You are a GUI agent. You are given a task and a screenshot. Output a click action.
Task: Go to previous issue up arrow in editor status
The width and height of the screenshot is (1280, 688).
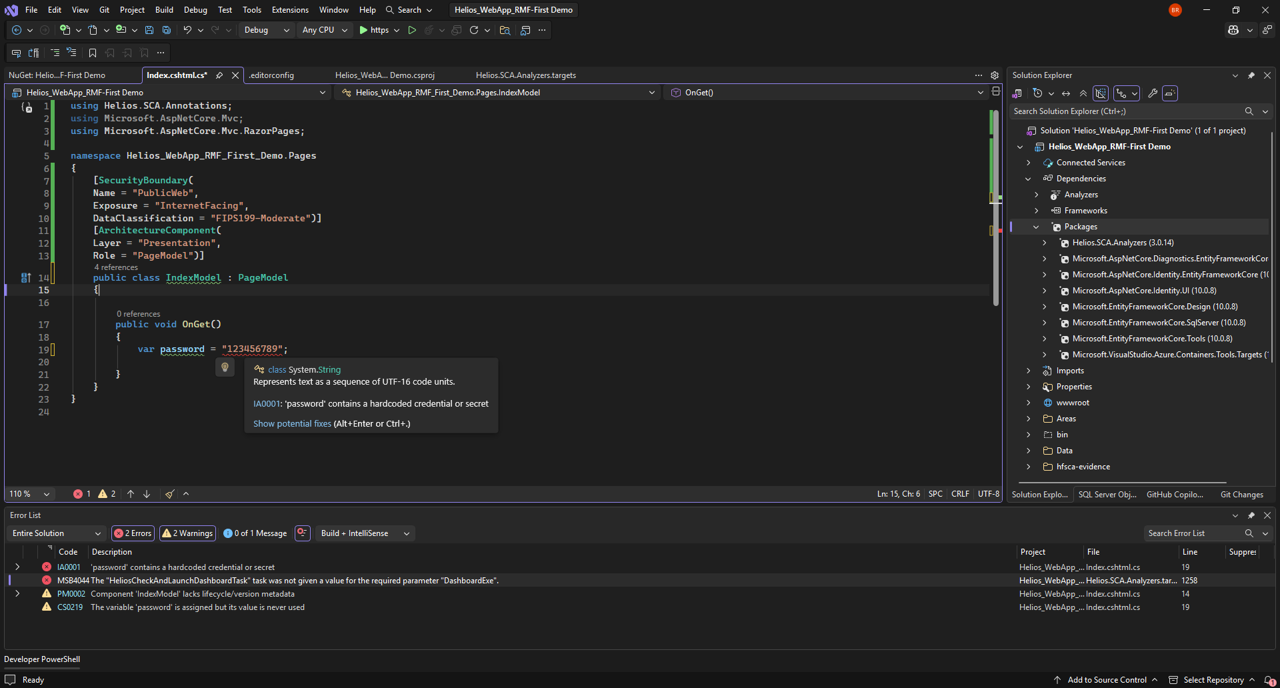pos(130,494)
